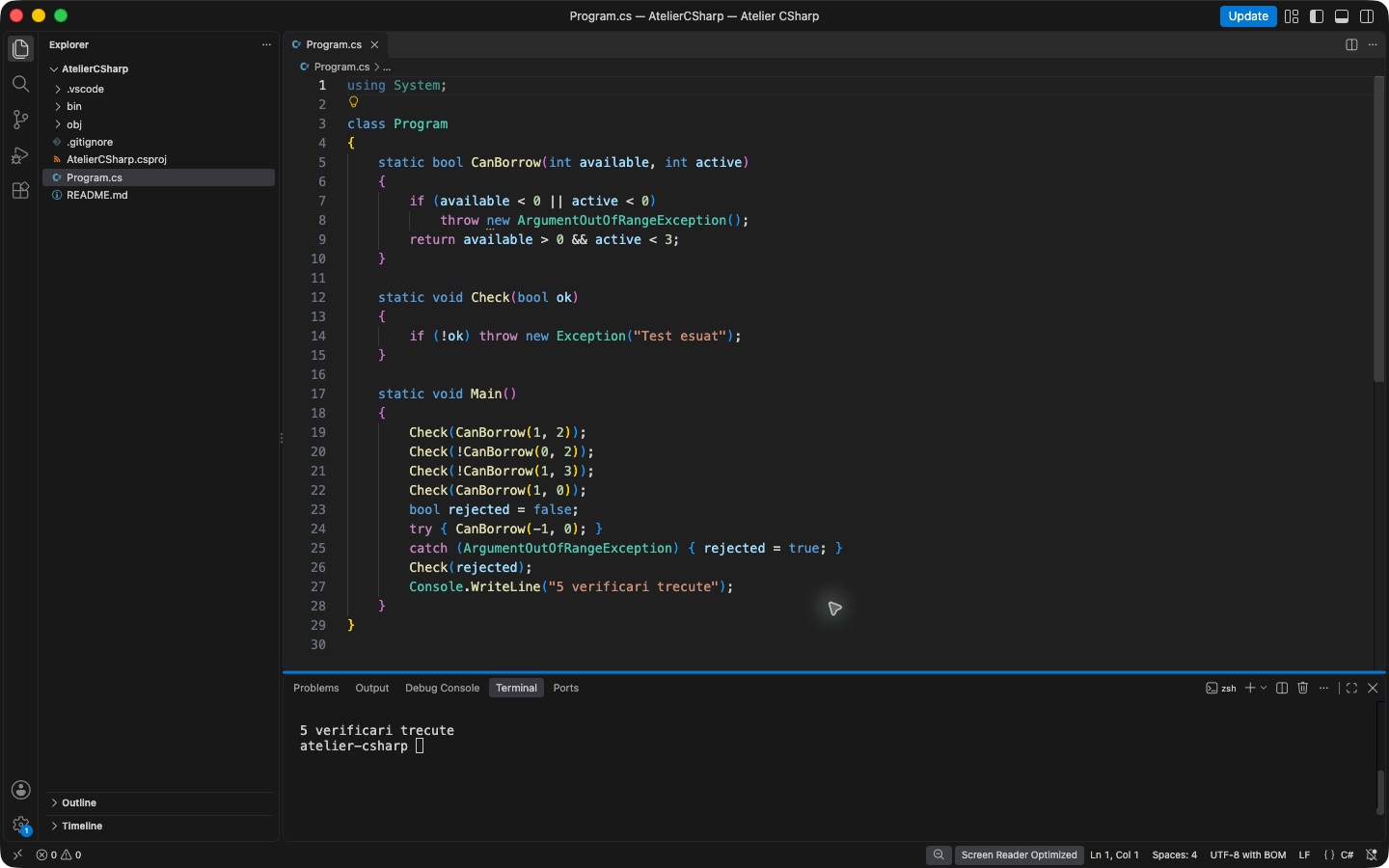Screen dimensions: 1389x868
Task: Toggle the bottom Panel visibility
Action: [1342, 16]
